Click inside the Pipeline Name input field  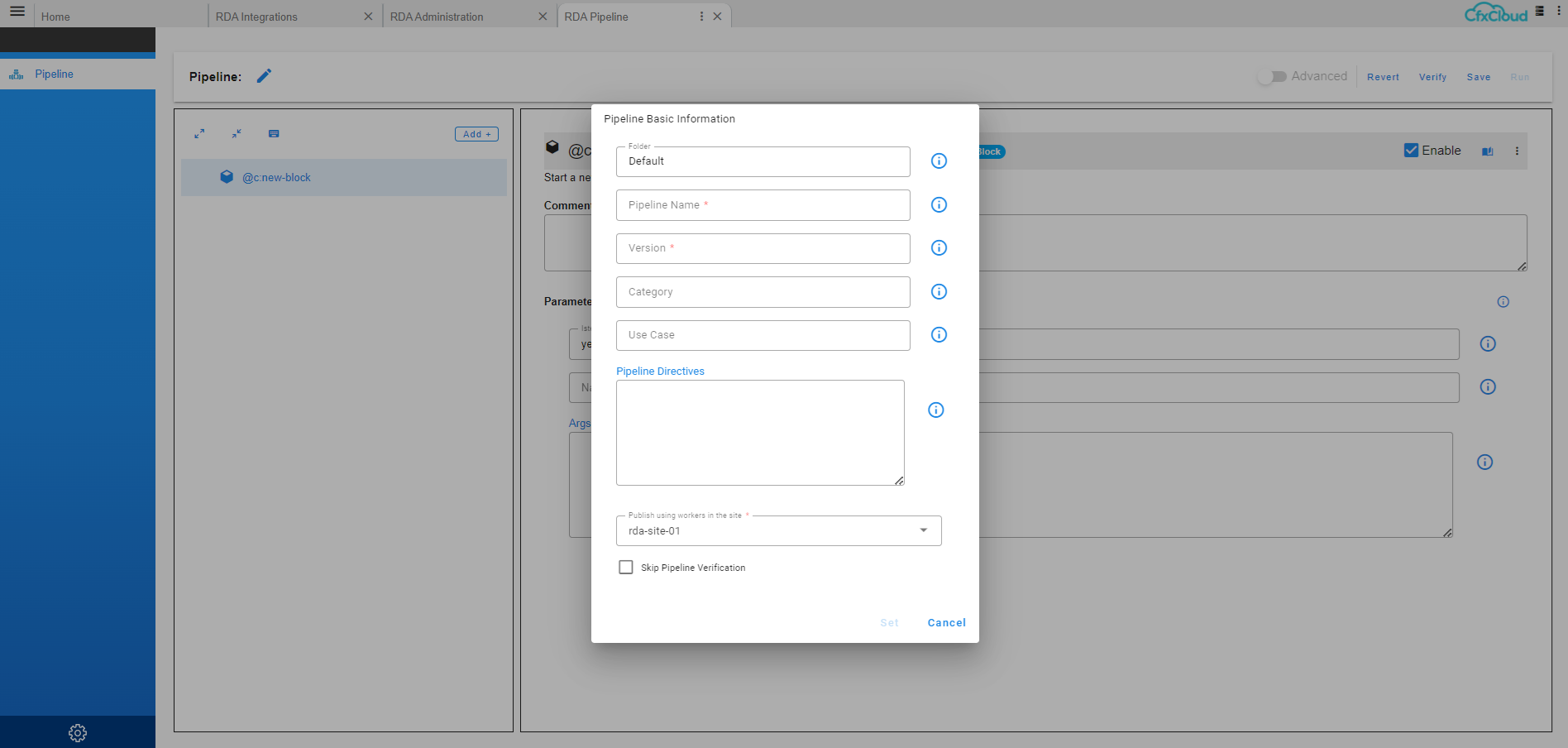click(761, 205)
